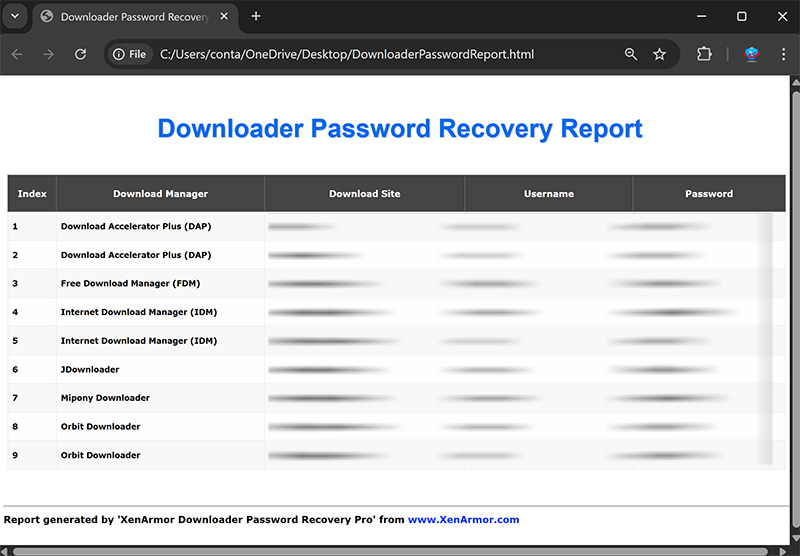Image resolution: width=800 pixels, height=556 pixels.
Task: Click the Download Site column header
Action: tap(364, 193)
